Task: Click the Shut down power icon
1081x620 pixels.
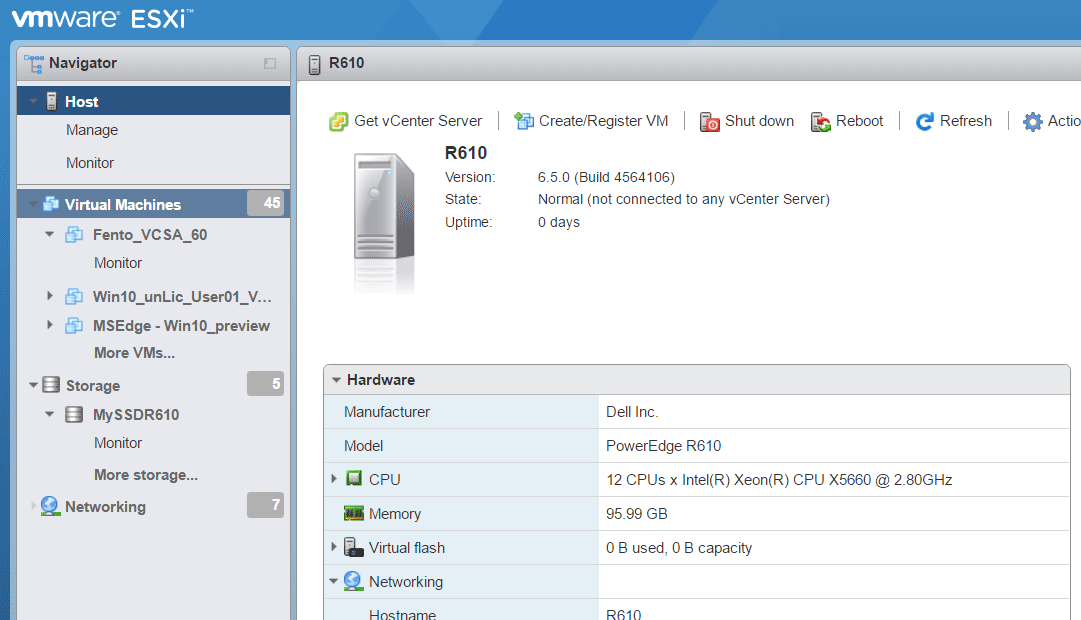Action: pyautogui.click(x=709, y=122)
